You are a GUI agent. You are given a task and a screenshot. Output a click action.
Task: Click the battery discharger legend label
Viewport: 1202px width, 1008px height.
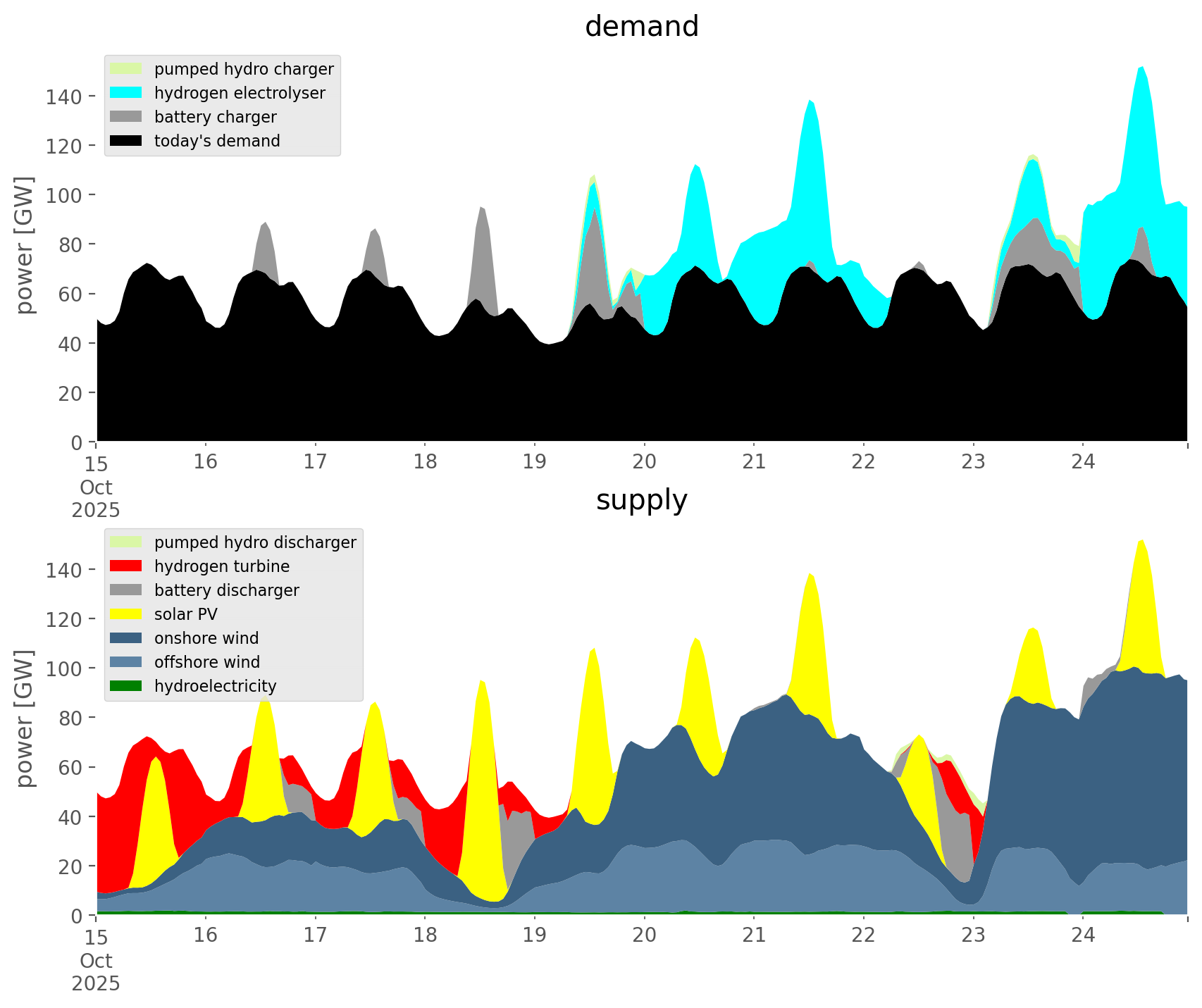point(226,590)
